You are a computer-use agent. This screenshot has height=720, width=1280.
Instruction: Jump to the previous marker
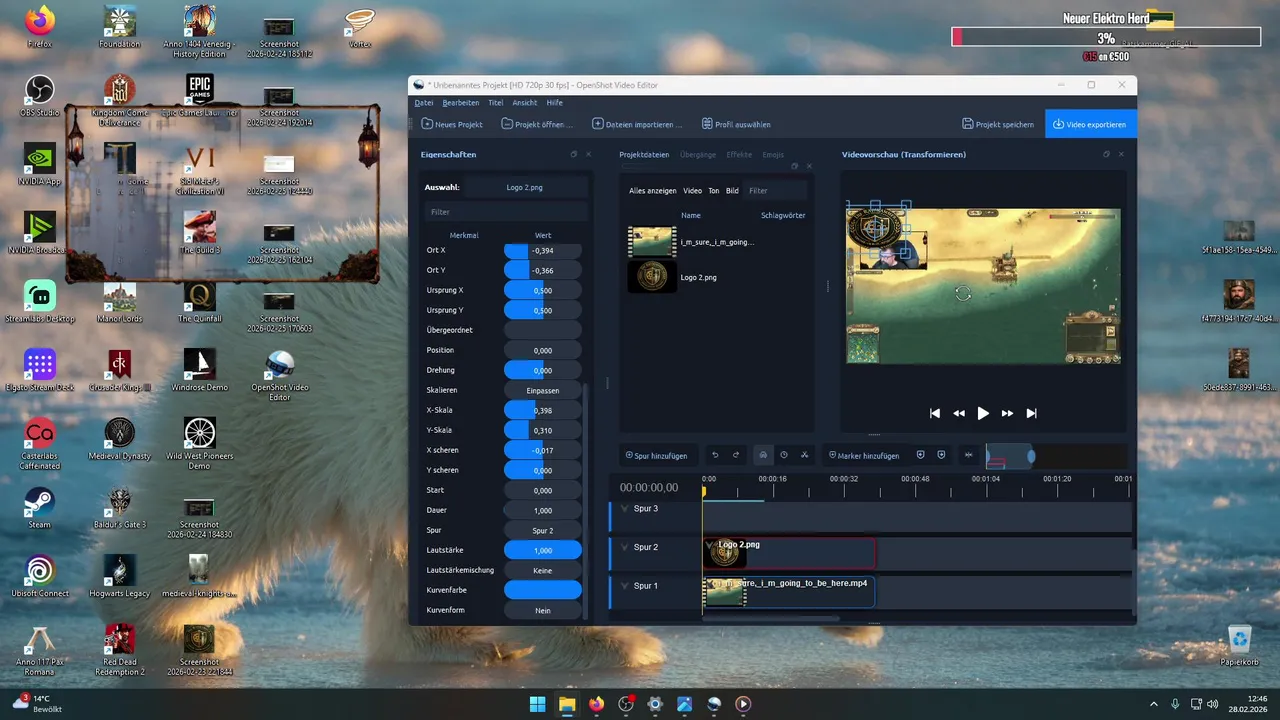pos(920,455)
